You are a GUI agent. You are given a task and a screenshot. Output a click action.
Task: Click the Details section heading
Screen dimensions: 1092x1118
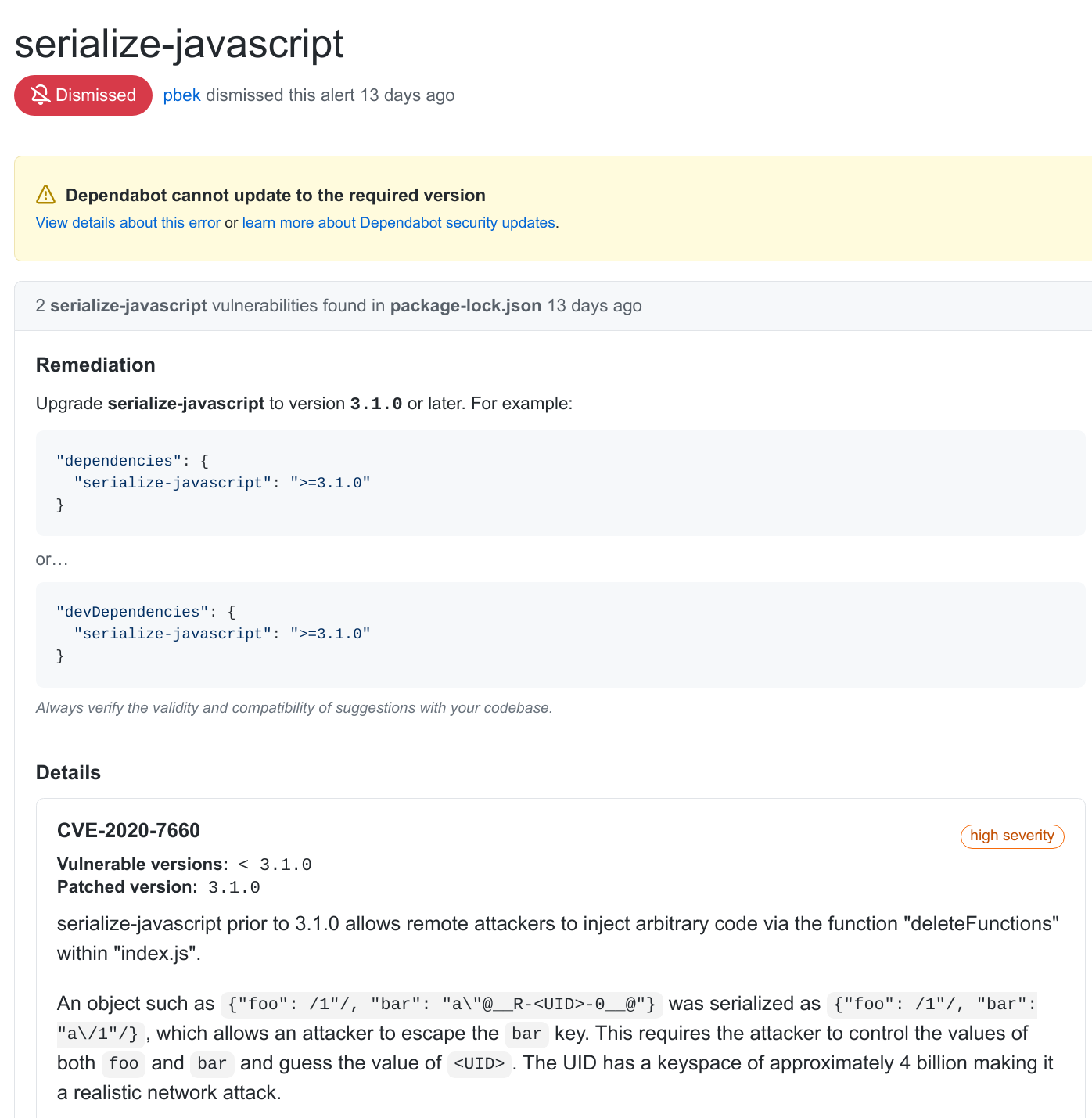[68, 772]
